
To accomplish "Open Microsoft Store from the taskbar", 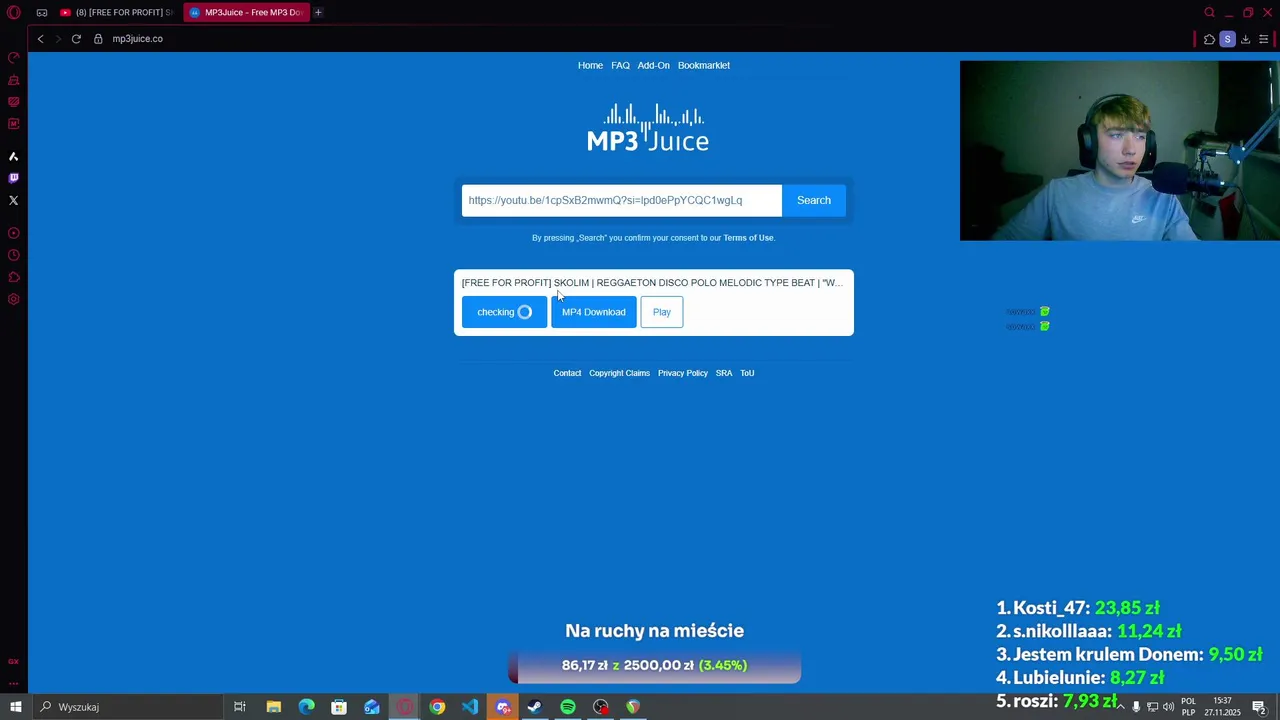I will click(339, 707).
